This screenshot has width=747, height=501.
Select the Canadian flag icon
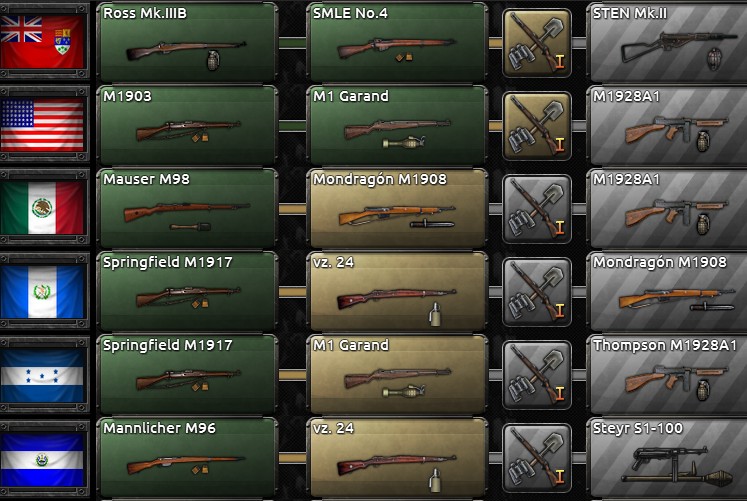(42, 41)
